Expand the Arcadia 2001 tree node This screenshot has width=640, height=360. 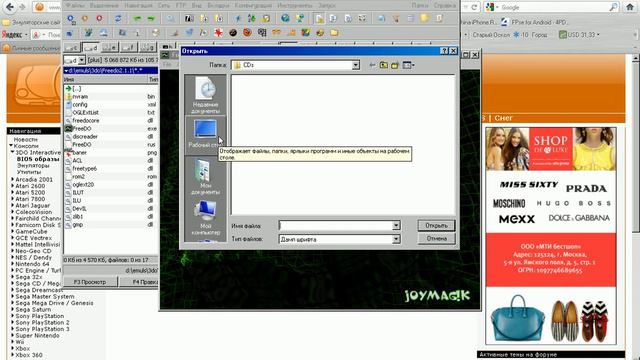[x=13, y=179]
